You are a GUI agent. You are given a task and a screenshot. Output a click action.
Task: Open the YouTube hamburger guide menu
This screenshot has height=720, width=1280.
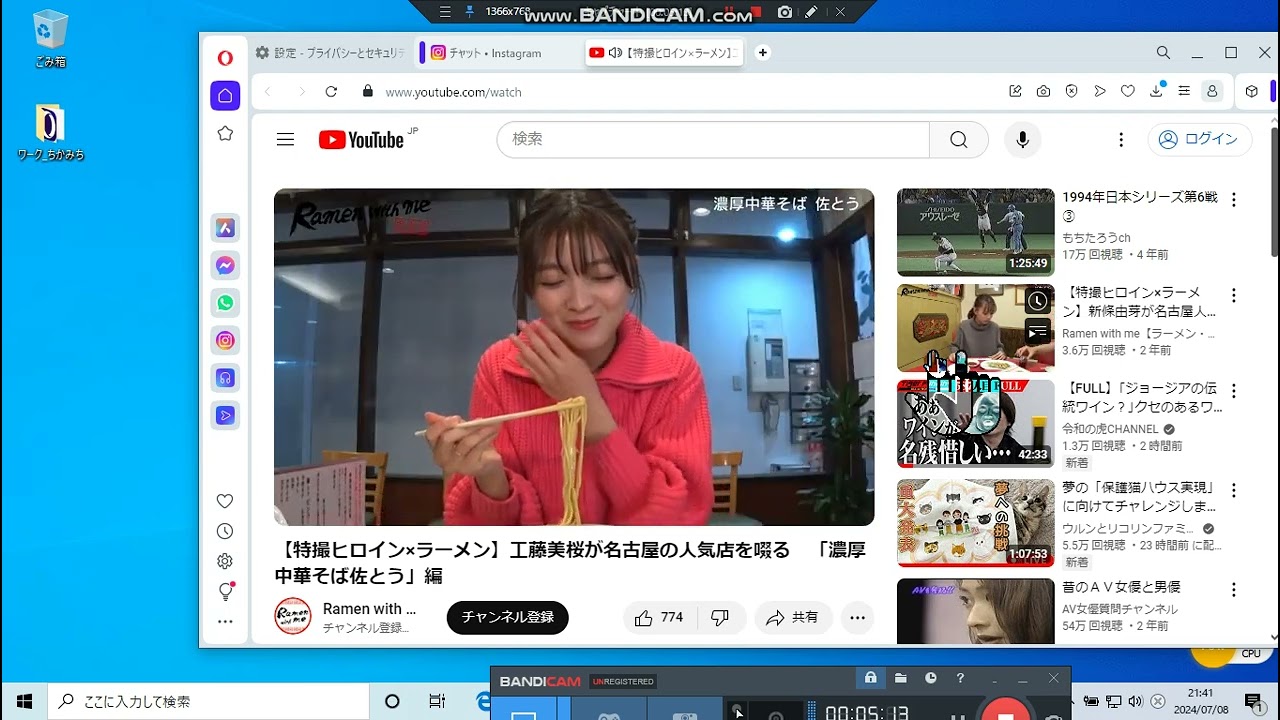coord(285,140)
